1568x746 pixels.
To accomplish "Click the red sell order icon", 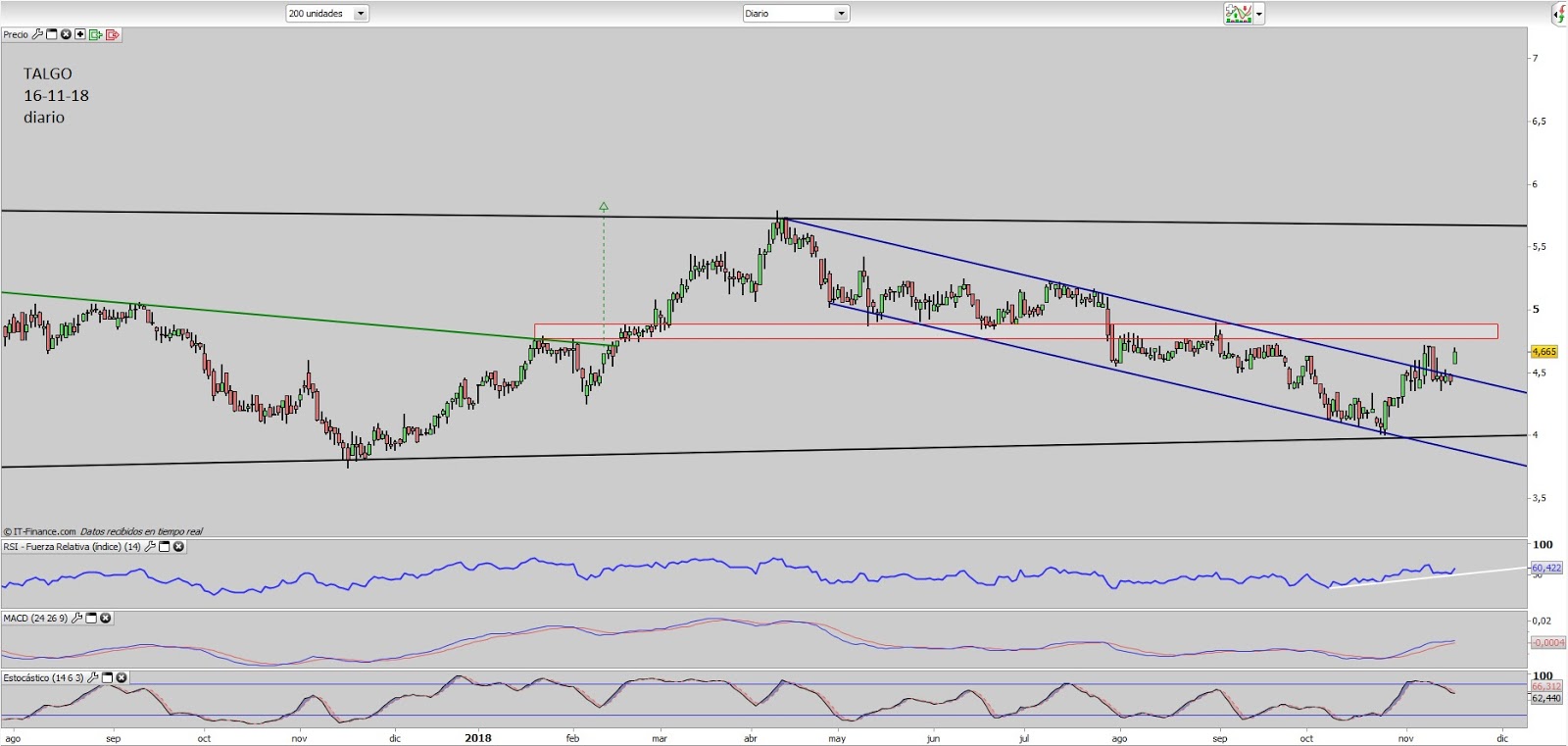I will (113, 34).
